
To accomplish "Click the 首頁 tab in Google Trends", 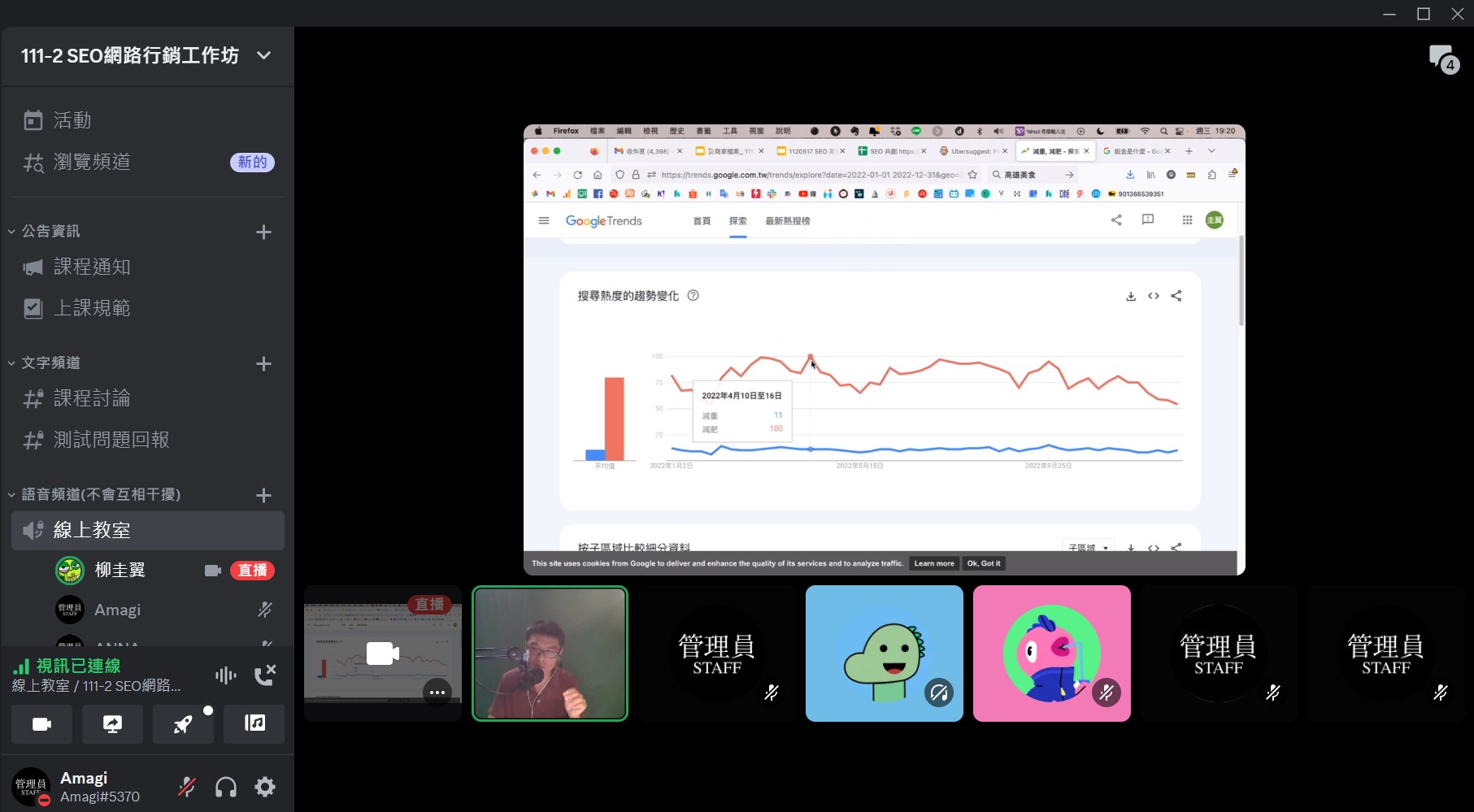I will 702,221.
